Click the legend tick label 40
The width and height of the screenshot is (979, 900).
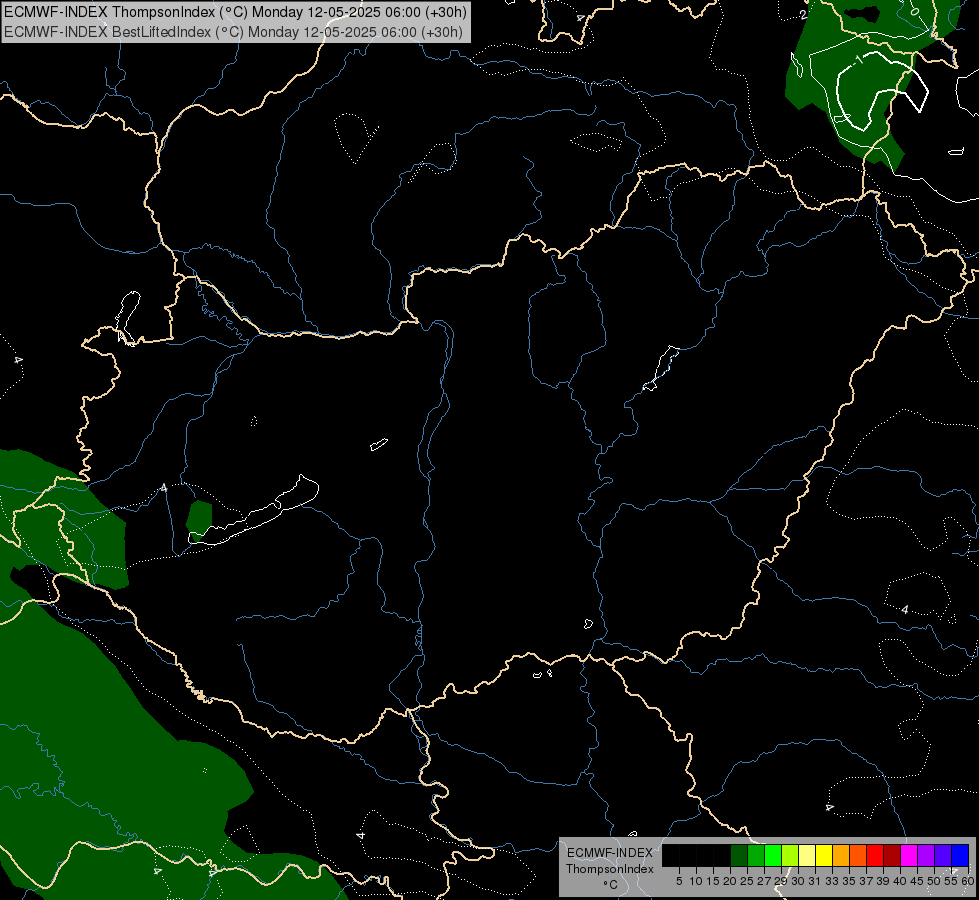(x=900, y=881)
